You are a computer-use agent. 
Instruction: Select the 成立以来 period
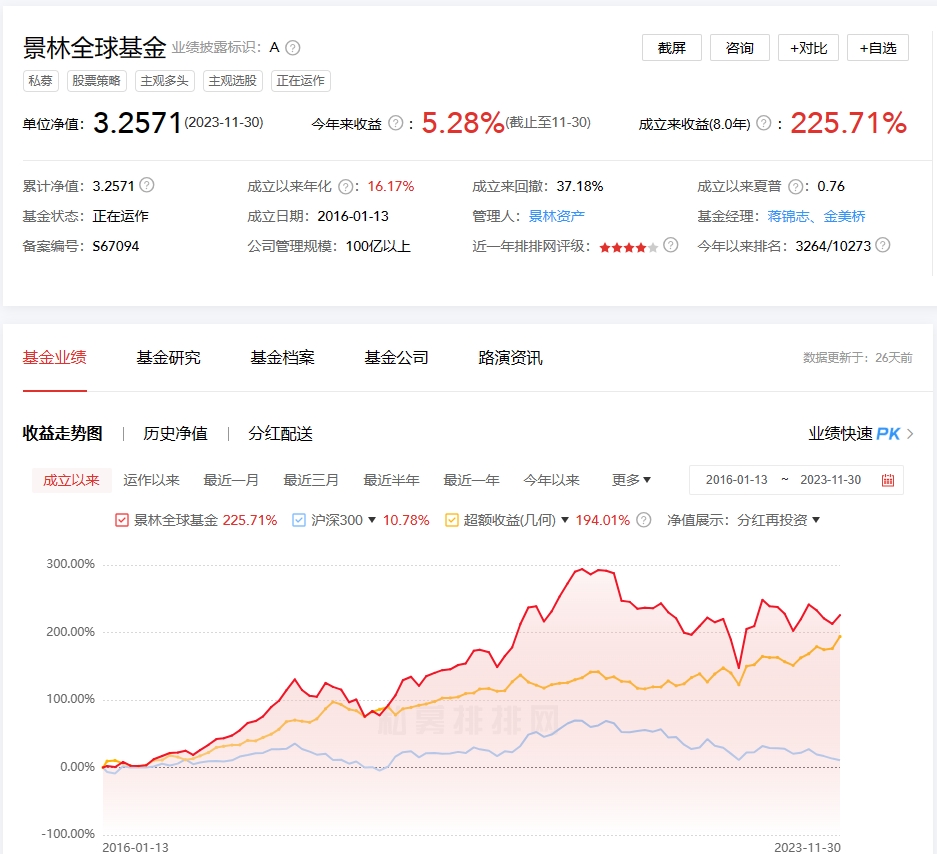(x=72, y=480)
